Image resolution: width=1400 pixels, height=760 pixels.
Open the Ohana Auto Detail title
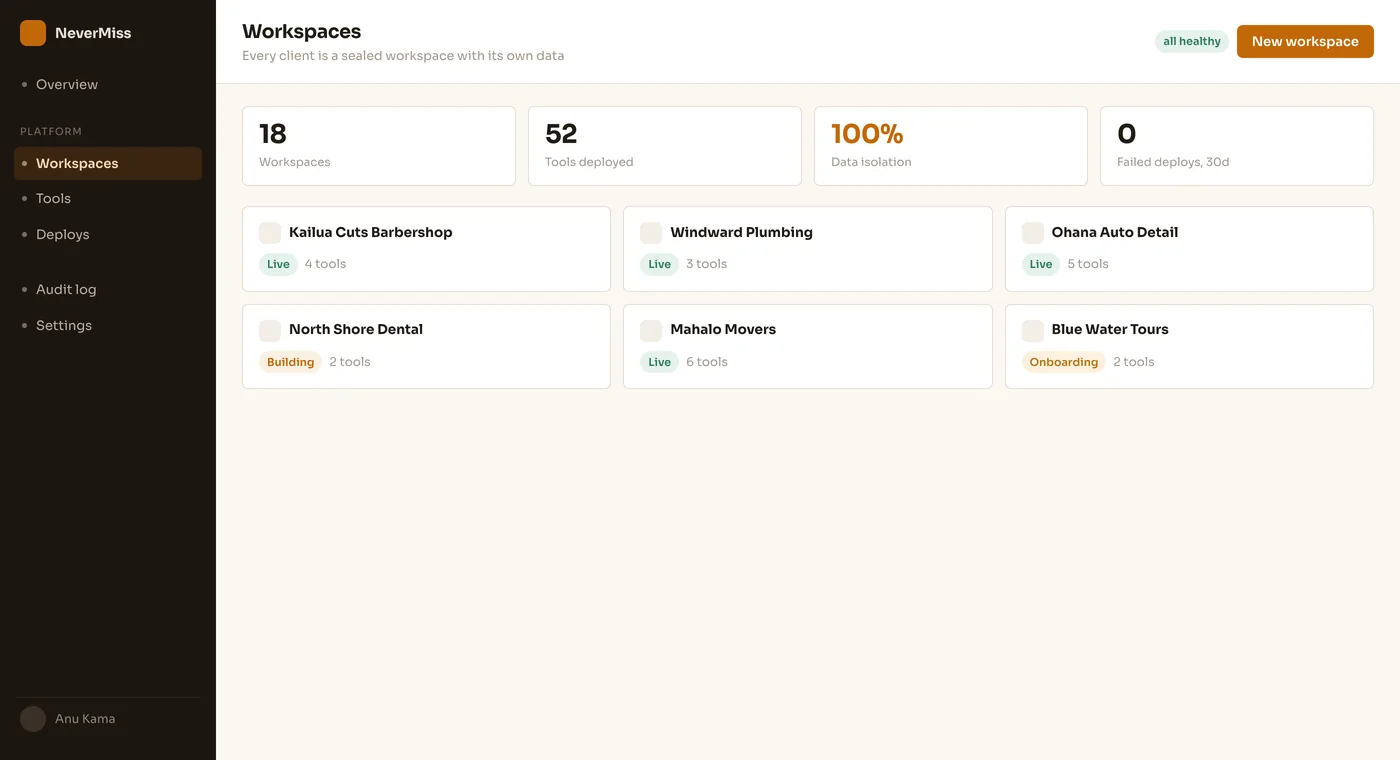1115,232
